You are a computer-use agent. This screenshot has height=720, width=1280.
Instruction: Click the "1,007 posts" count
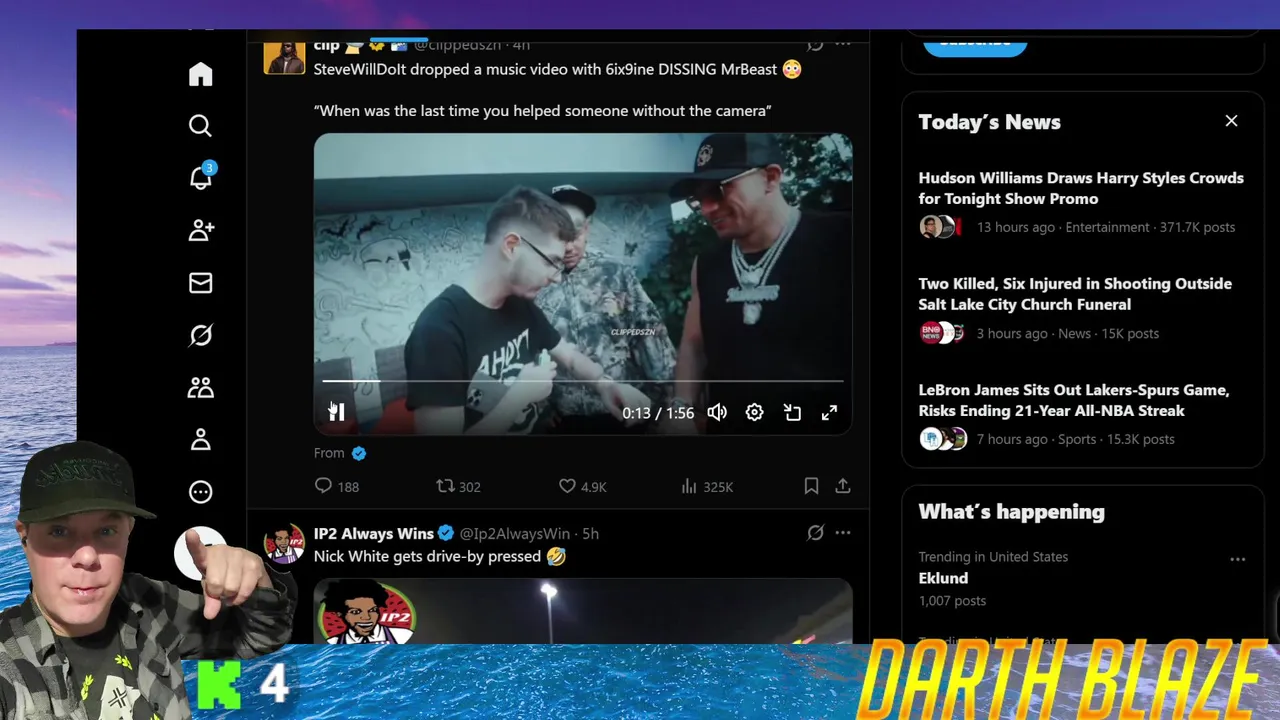click(x=952, y=601)
